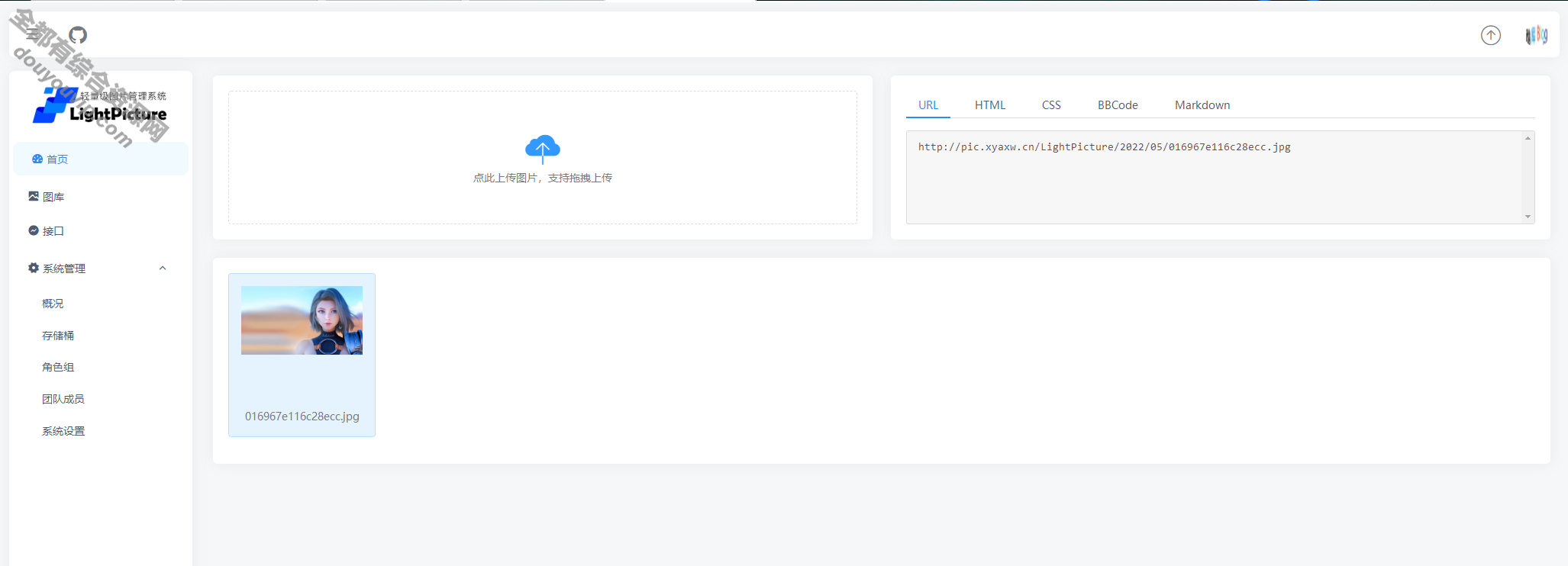Switch to the CSS tab

(x=1051, y=105)
